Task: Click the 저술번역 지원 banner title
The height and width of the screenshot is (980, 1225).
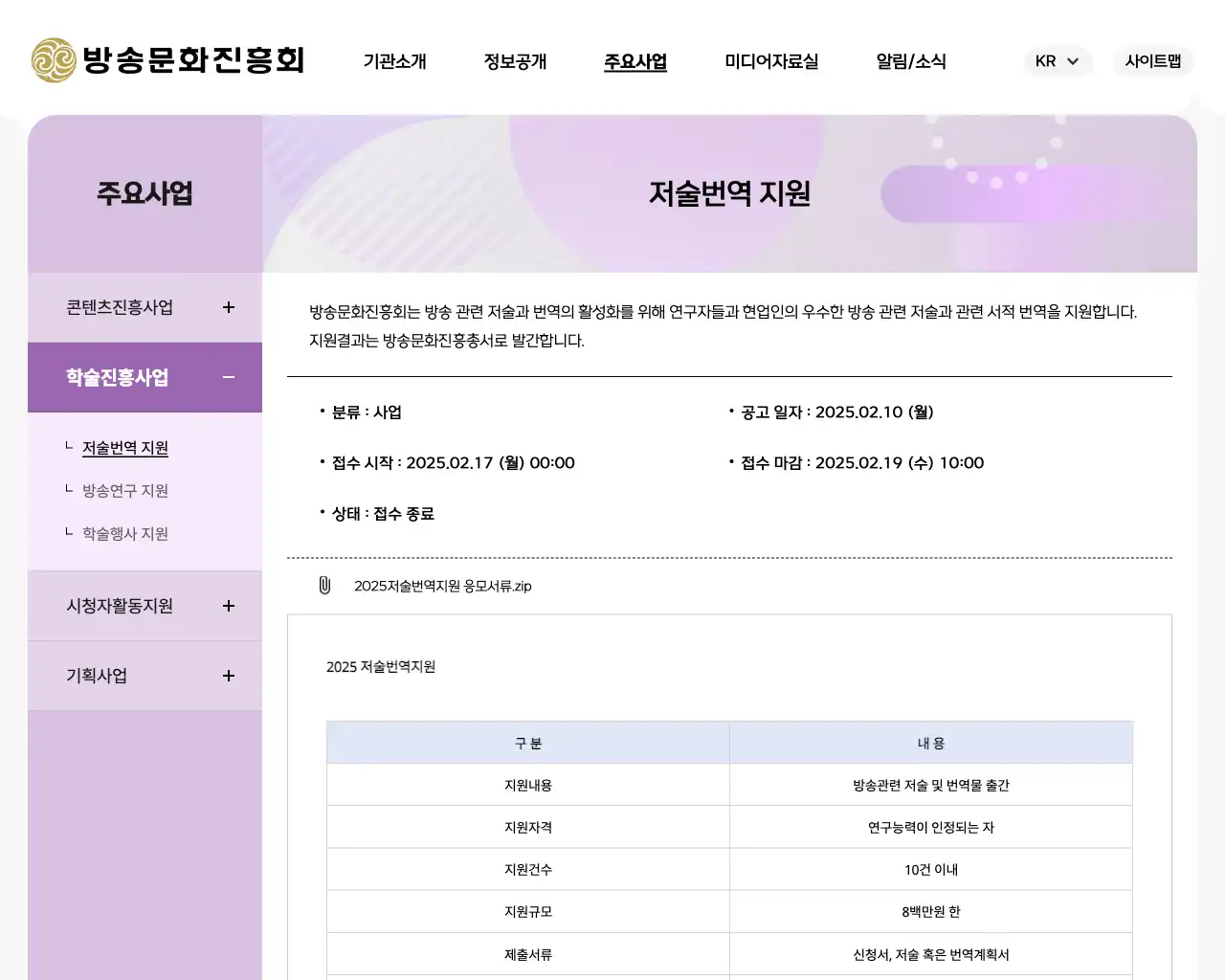Action: pos(728,193)
